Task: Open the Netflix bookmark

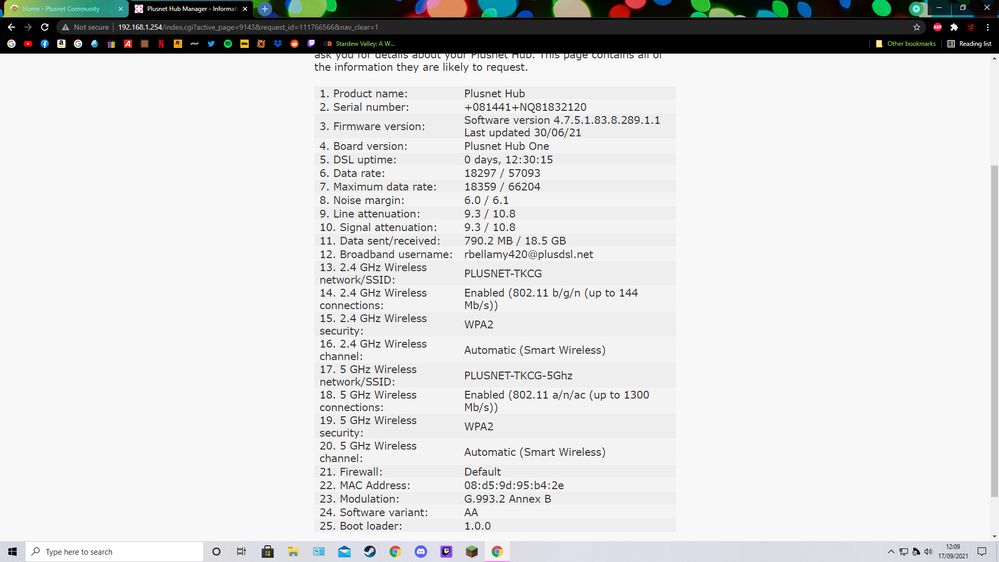Action: (161, 44)
